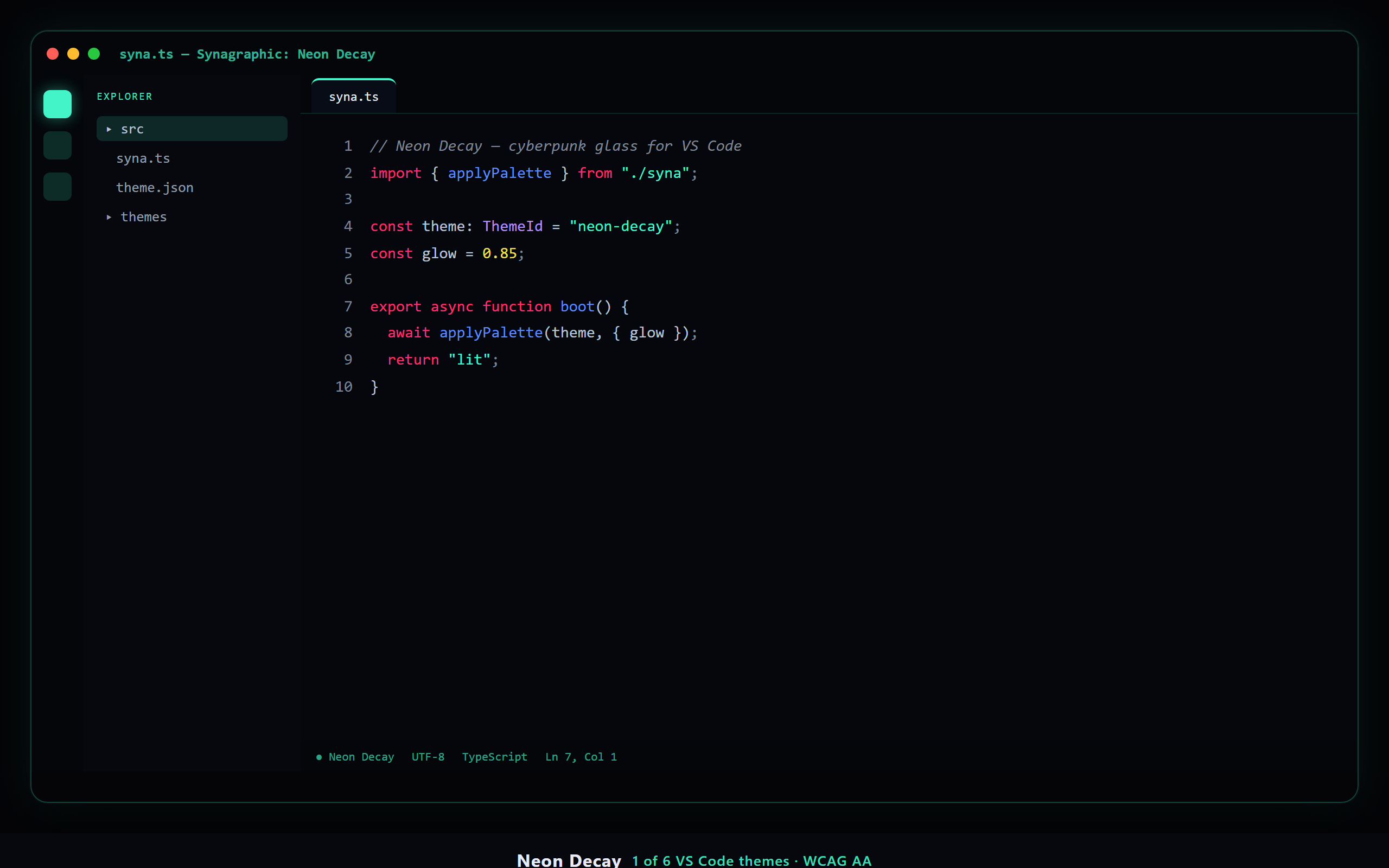Click the 0.85 numeric value
Viewport: 1389px width, 868px height.
[x=499, y=253]
